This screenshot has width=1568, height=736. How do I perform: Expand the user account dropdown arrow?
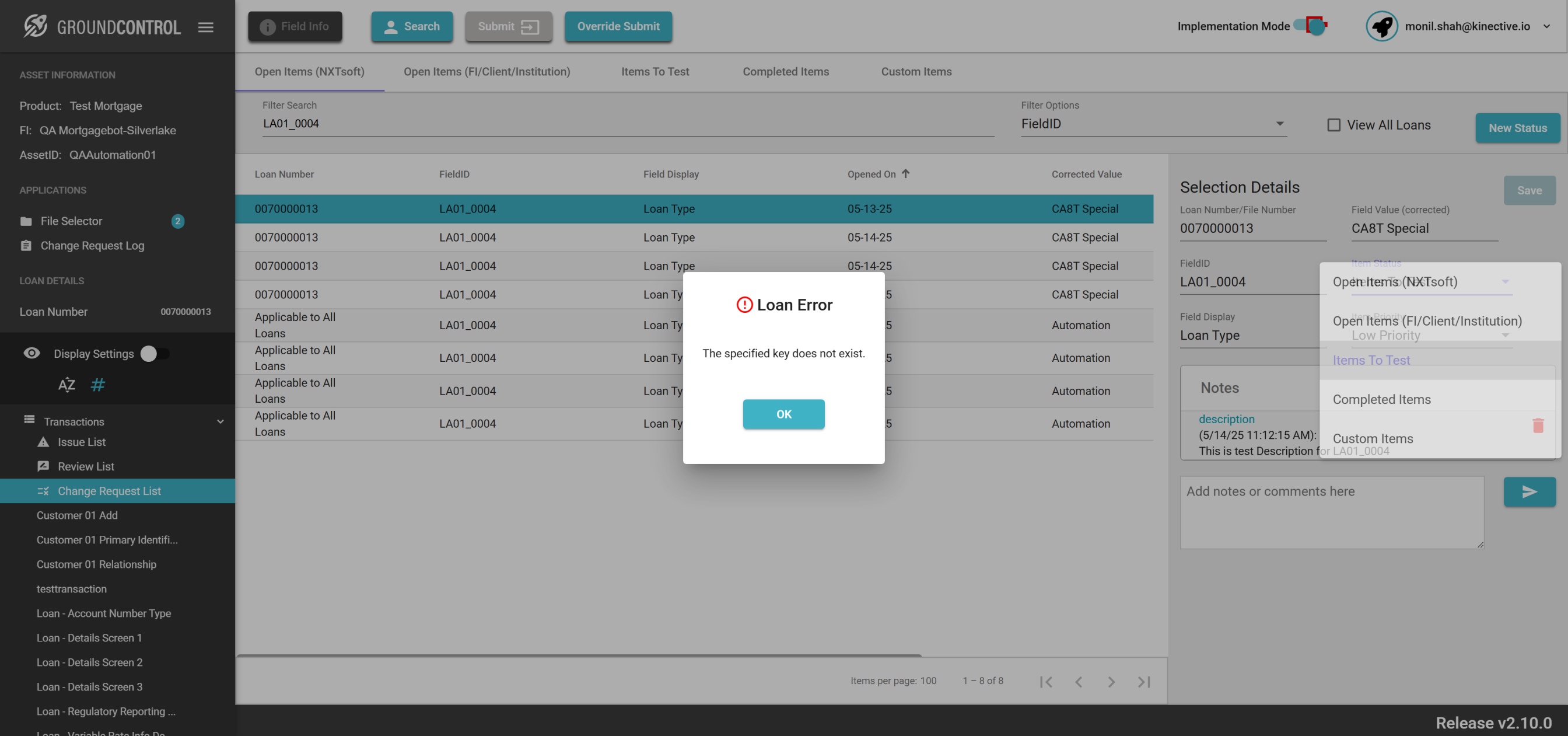[x=1546, y=26]
